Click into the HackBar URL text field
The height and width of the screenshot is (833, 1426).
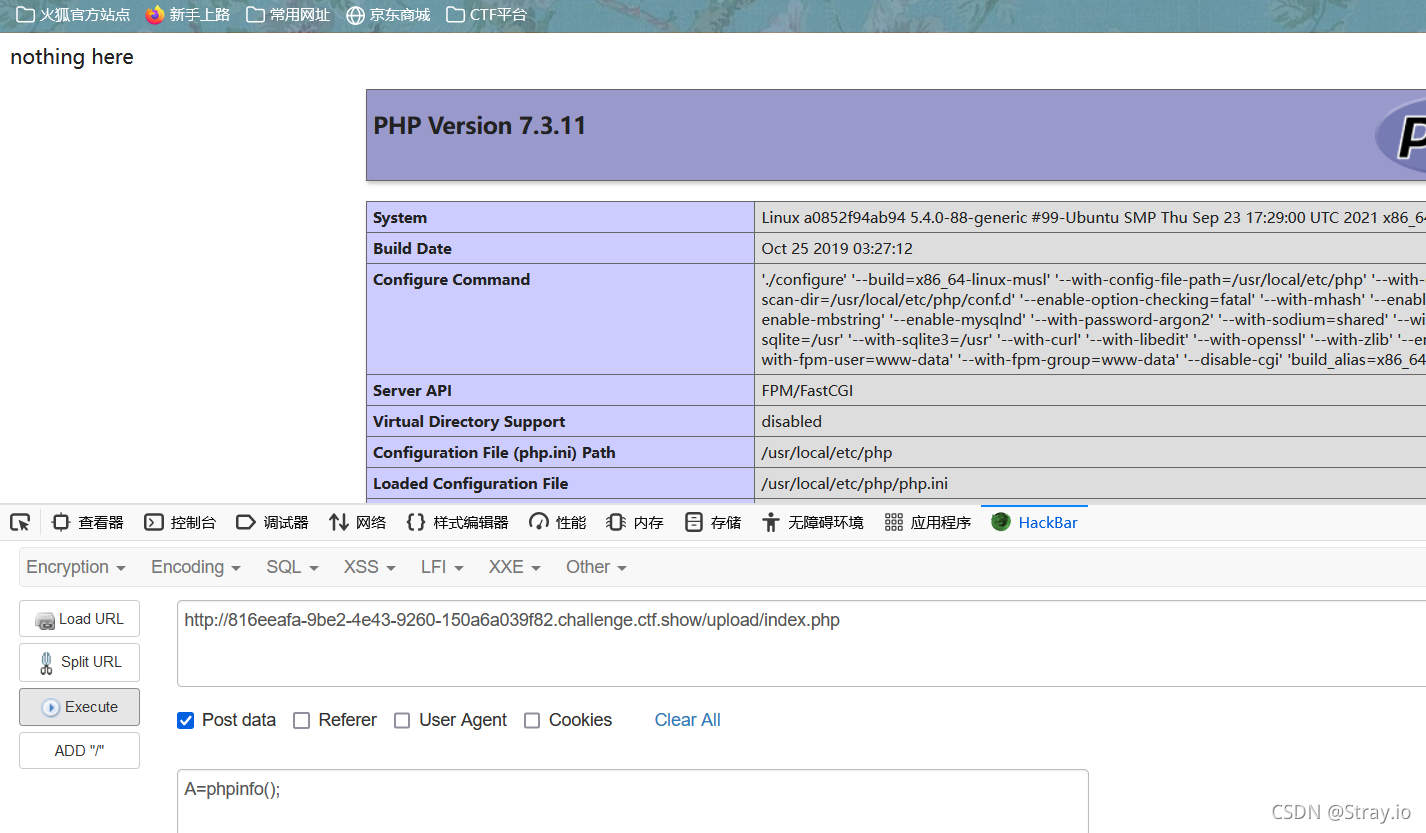coord(800,643)
